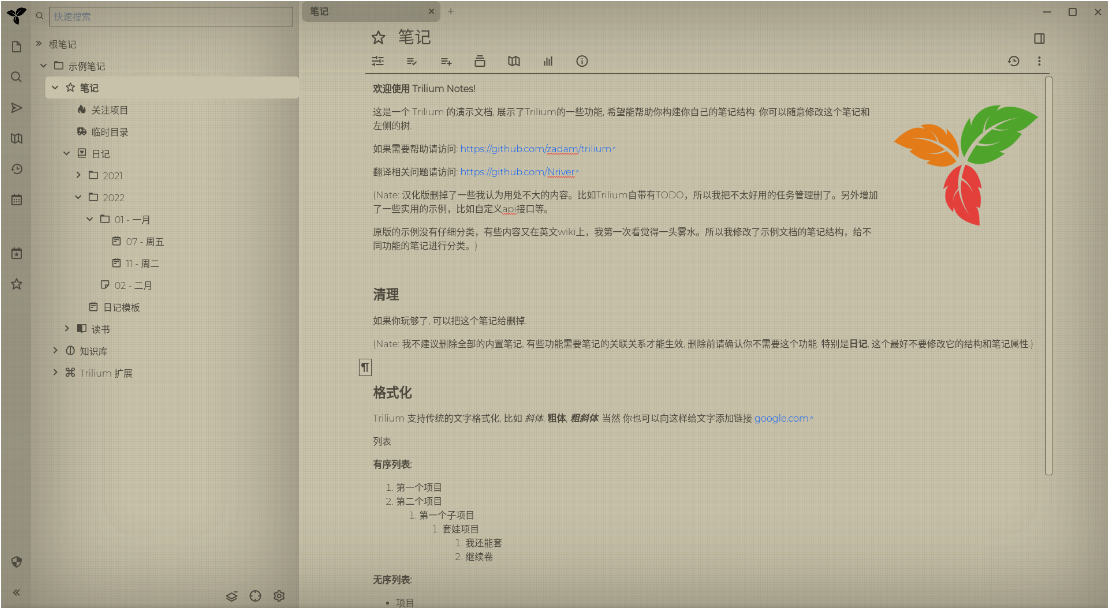Viewport: 1108px width, 608px height.
Task: Collapse the 2022 folder in the tree
Action: [78, 197]
